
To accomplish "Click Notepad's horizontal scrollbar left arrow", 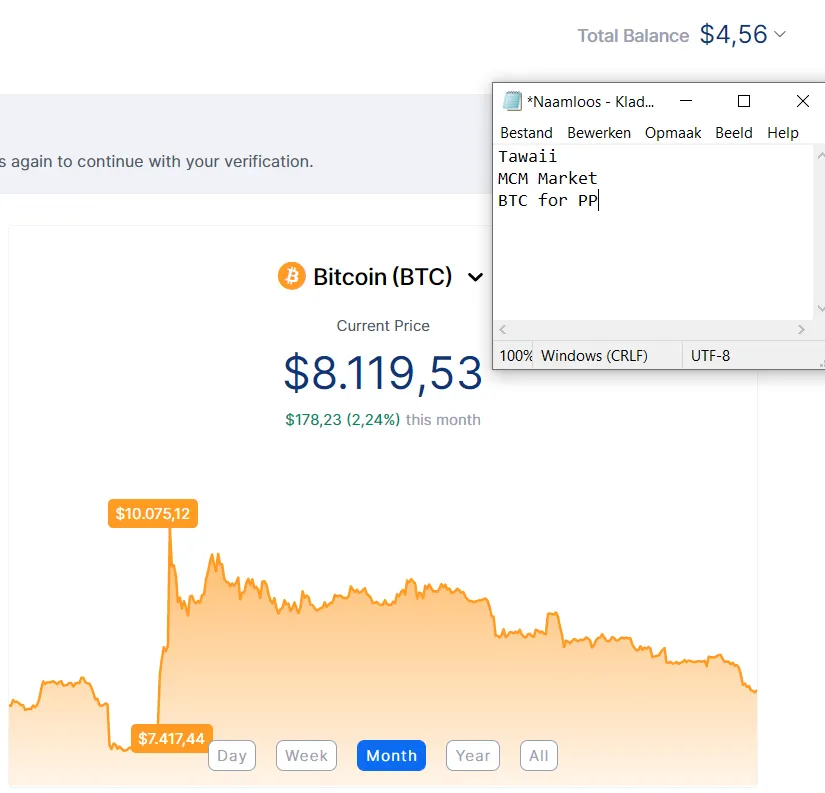I will (x=503, y=330).
